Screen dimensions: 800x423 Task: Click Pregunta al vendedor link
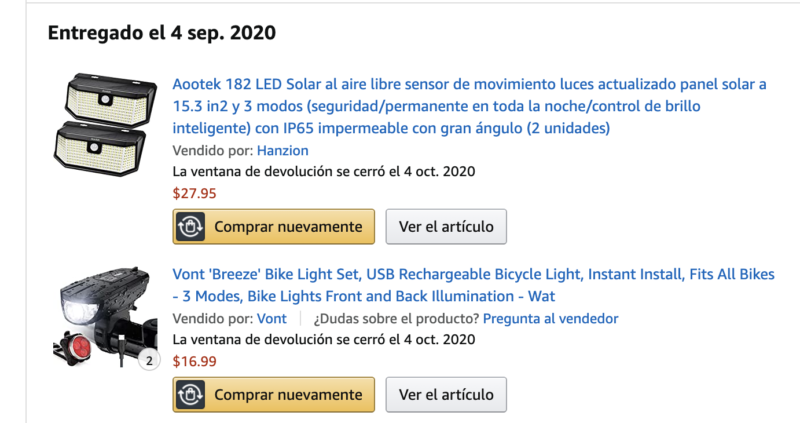[551, 318]
